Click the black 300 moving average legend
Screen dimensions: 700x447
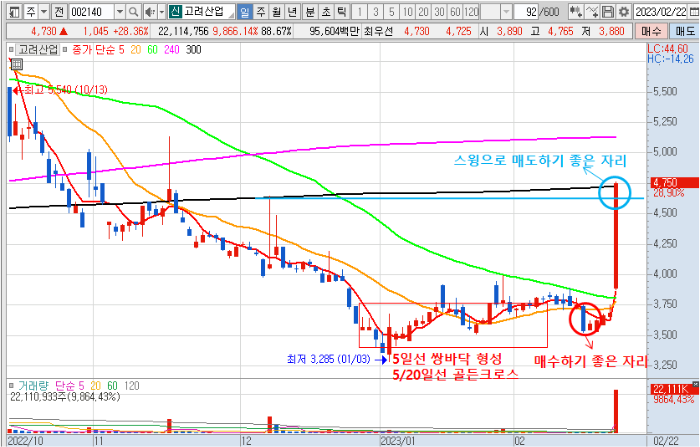point(193,50)
